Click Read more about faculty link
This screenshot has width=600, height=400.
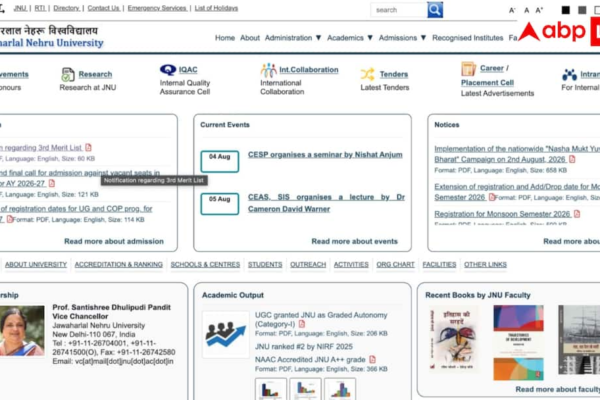point(558,389)
